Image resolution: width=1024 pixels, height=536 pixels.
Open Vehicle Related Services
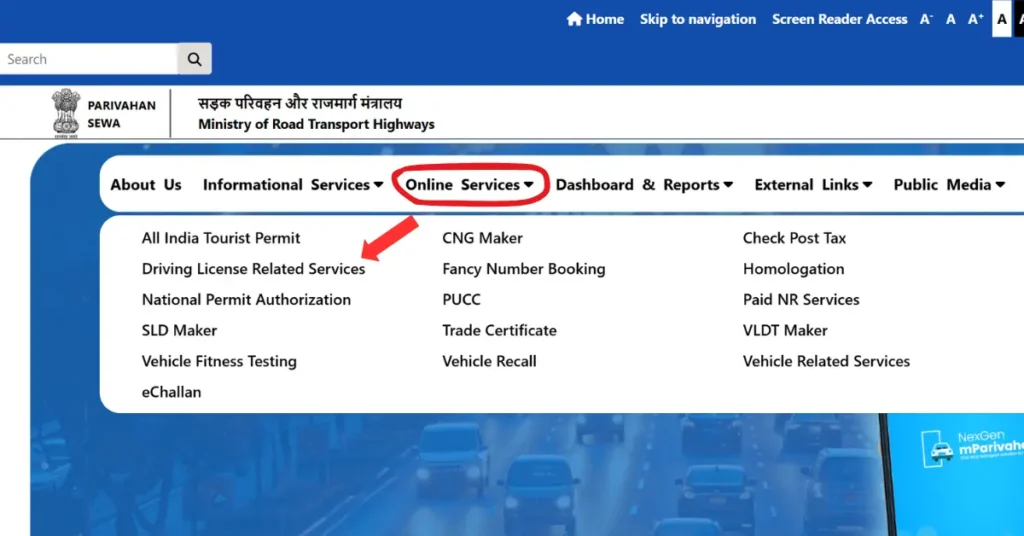[x=826, y=361]
